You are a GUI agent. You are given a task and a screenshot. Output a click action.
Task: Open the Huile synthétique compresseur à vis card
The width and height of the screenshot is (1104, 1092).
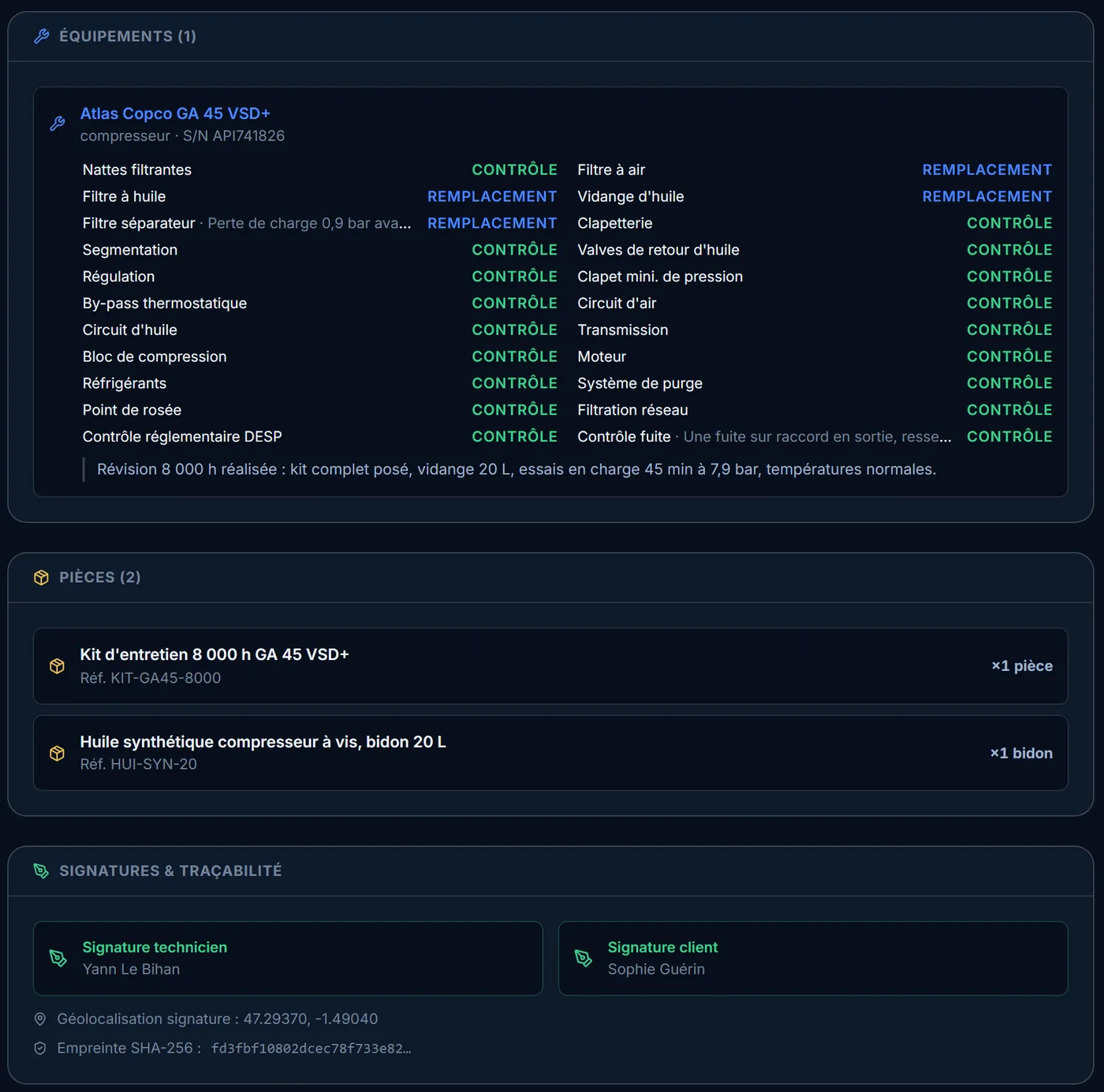point(550,753)
